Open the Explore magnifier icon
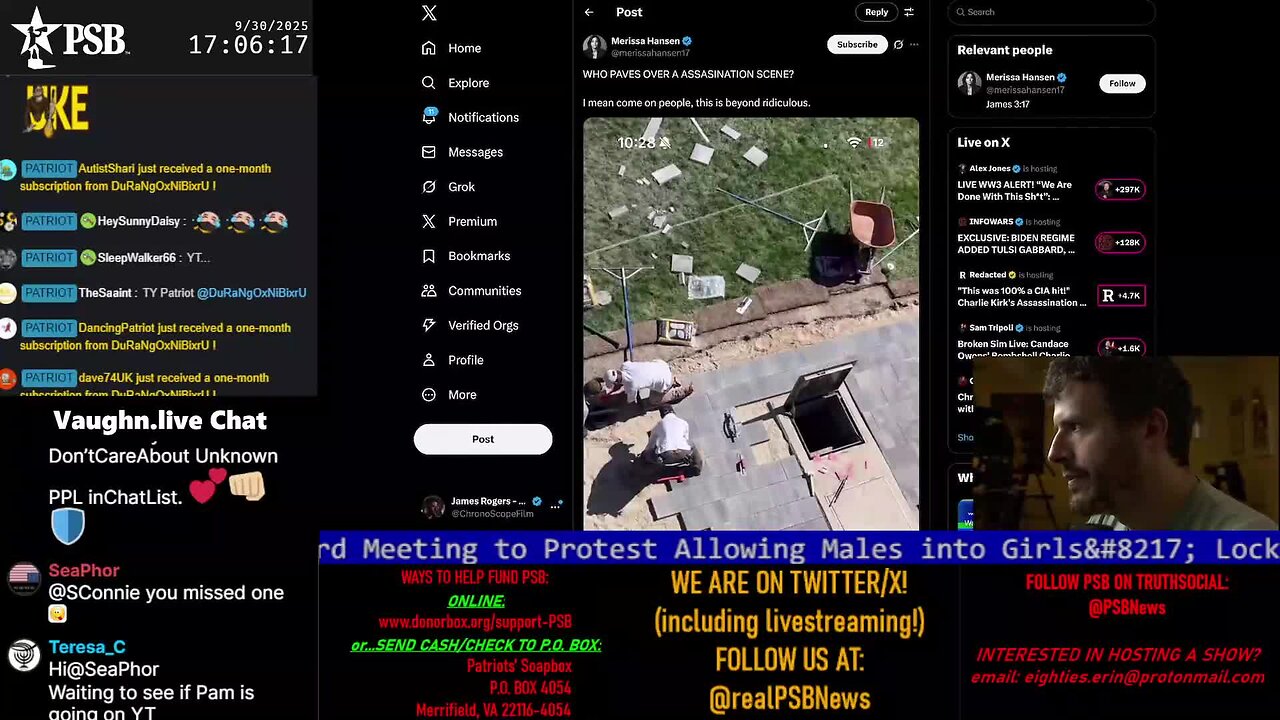Viewport: 1280px width, 720px height. coord(429,83)
